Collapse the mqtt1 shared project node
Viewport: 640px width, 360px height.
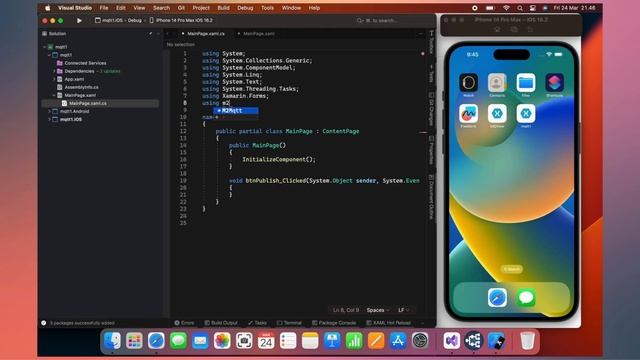(49, 55)
